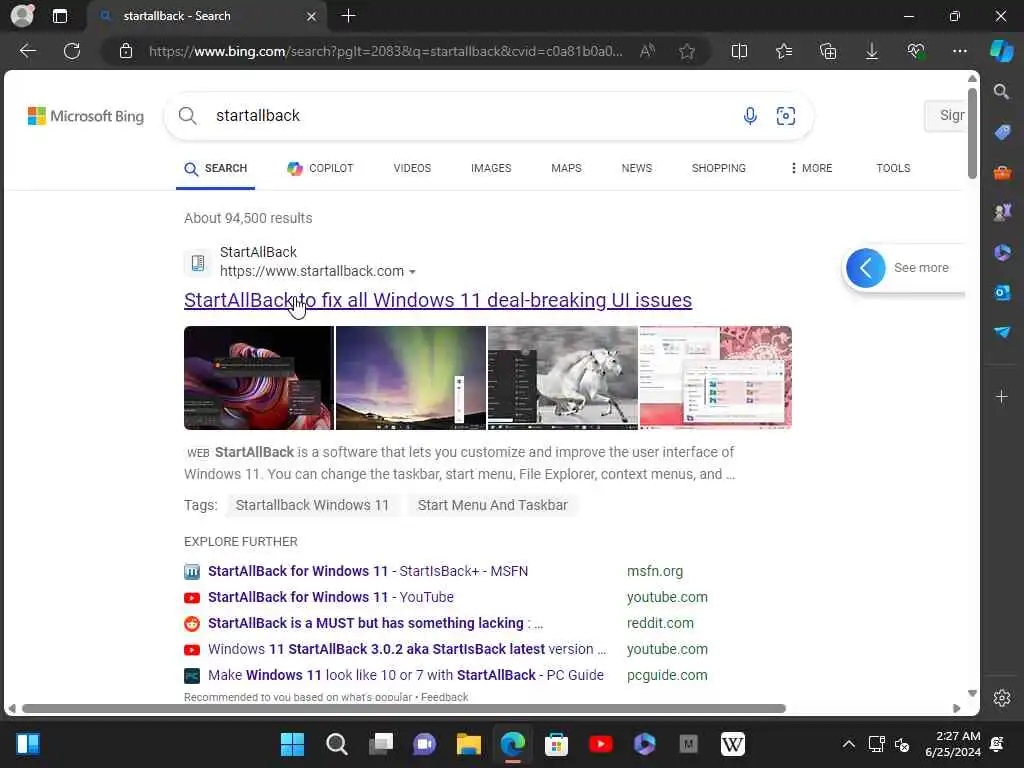Open StartAllBack is a MUST reddit link
1024x768 pixels.
[x=375, y=623]
